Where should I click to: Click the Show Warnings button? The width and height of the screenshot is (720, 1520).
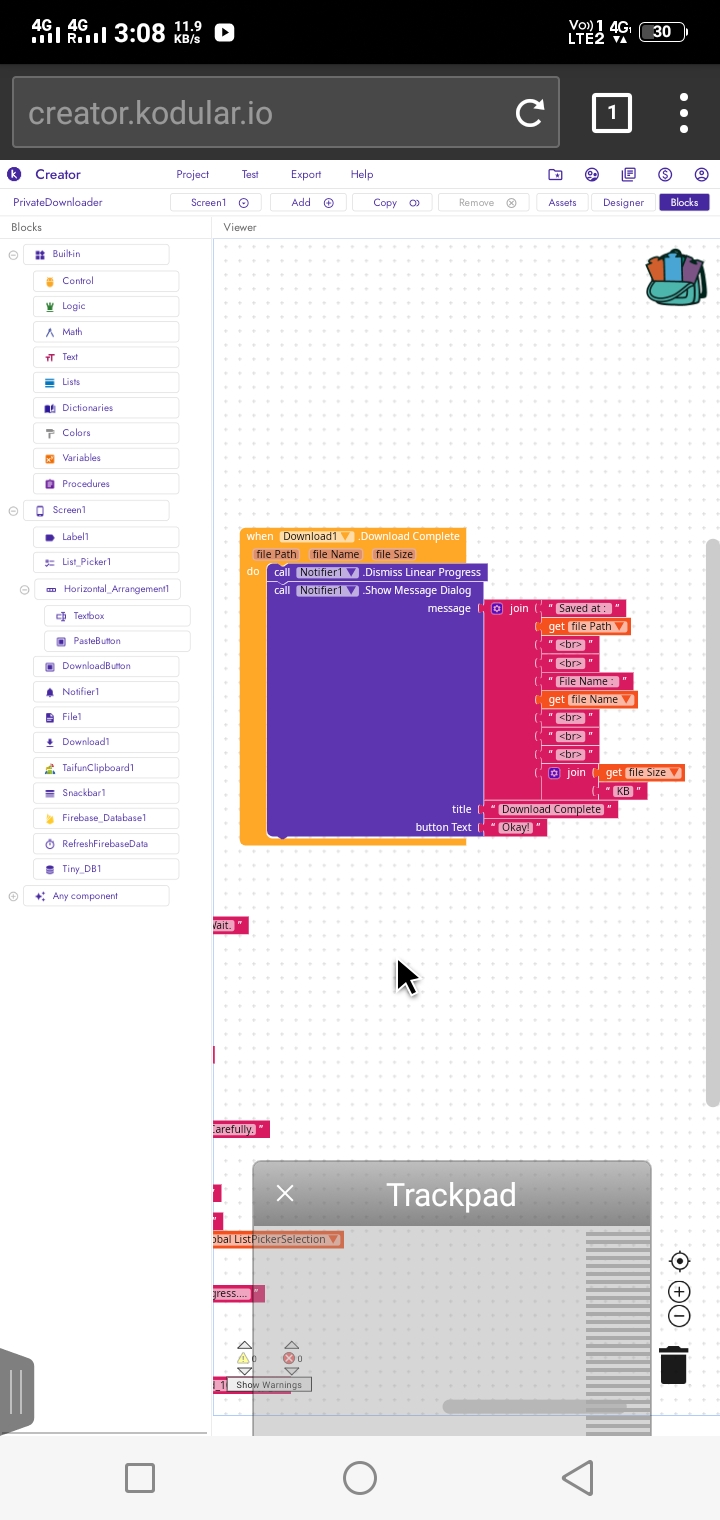pos(269,1385)
